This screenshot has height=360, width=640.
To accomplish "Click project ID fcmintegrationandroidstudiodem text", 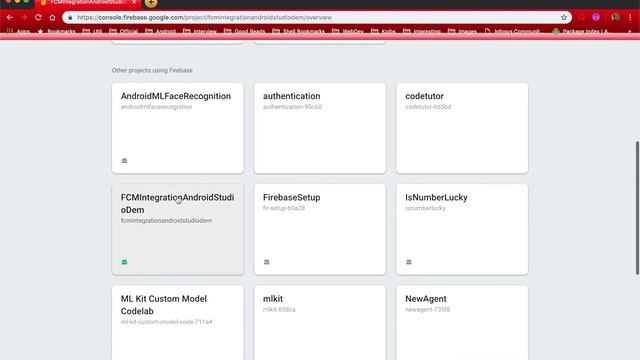I will (x=166, y=220).
